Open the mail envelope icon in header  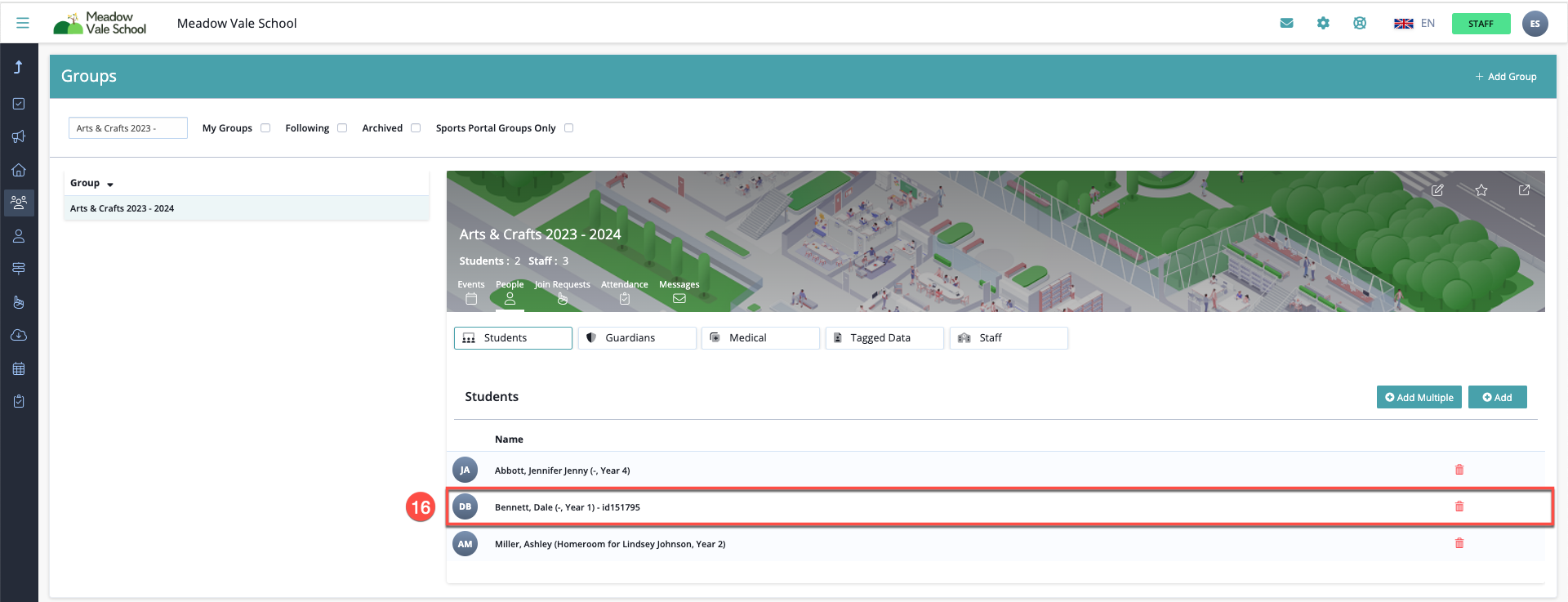click(x=1286, y=23)
